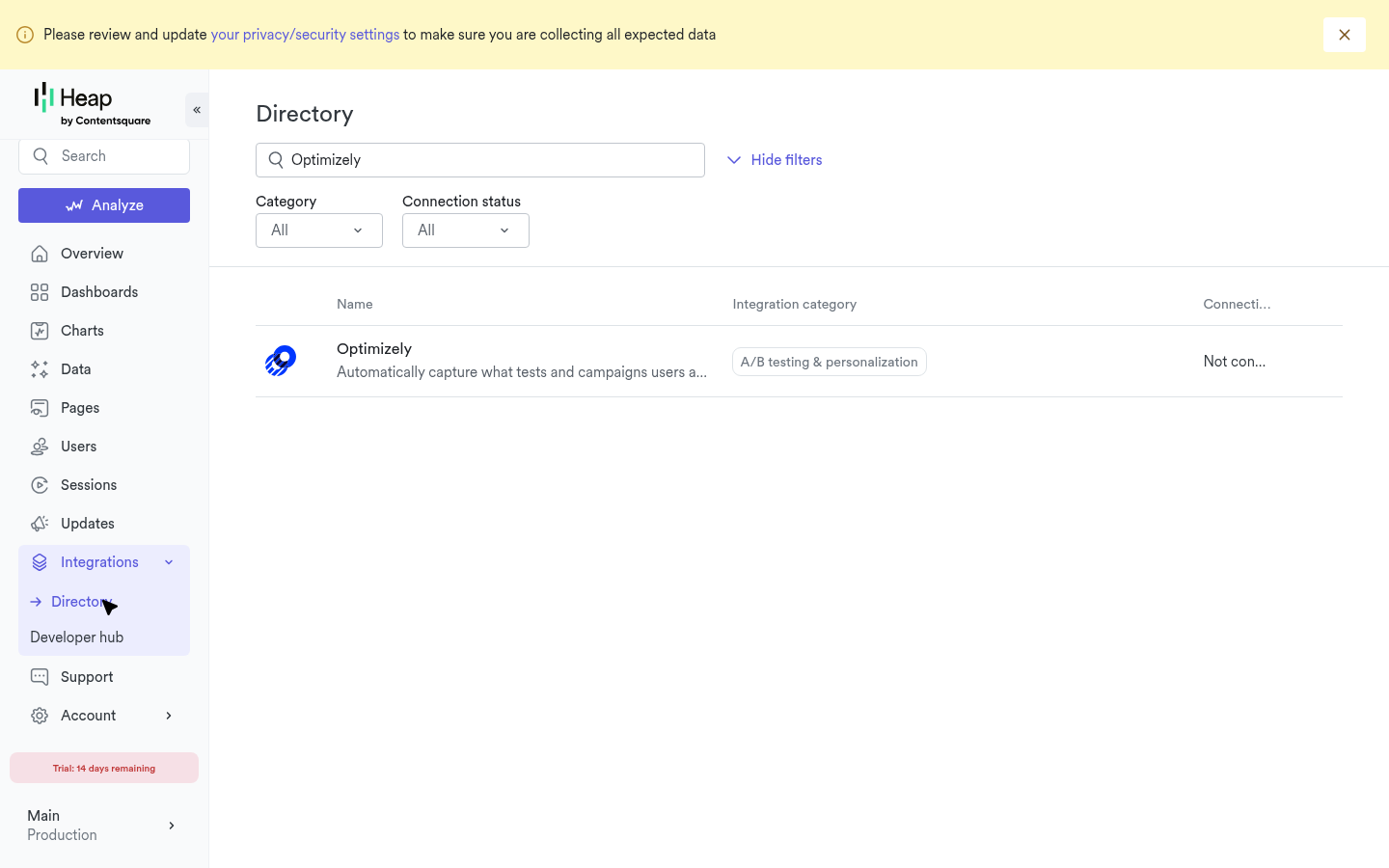The width and height of the screenshot is (1389, 868).
Task: Click the Optimizely logo in the results row
Action: 281,361
